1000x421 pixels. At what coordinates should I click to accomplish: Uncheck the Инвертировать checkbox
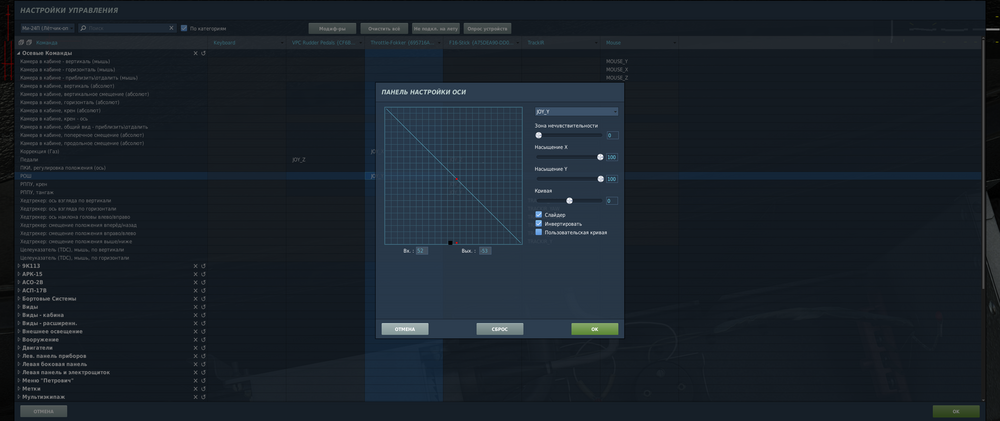539,224
